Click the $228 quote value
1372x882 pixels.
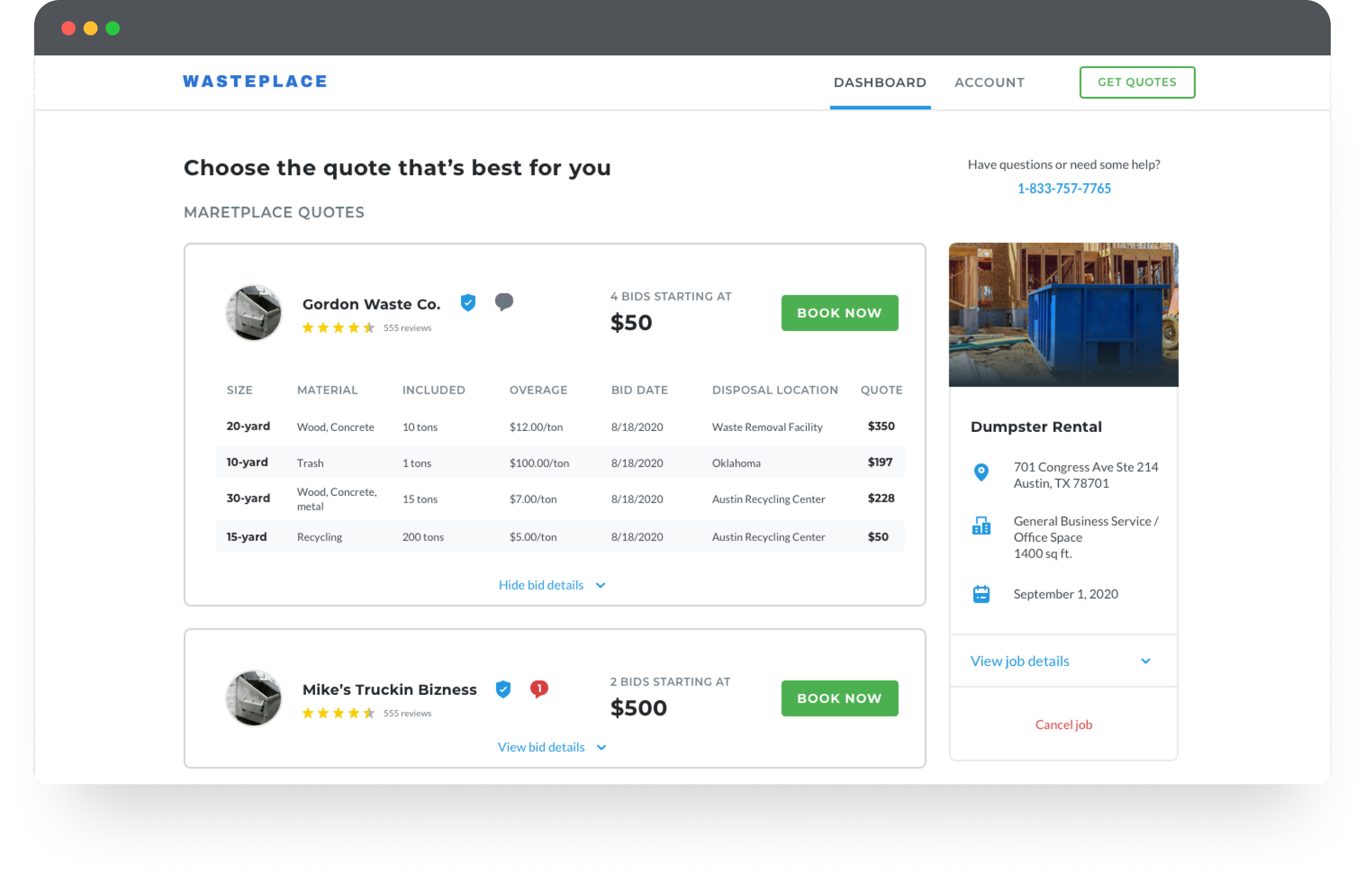tap(881, 498)
